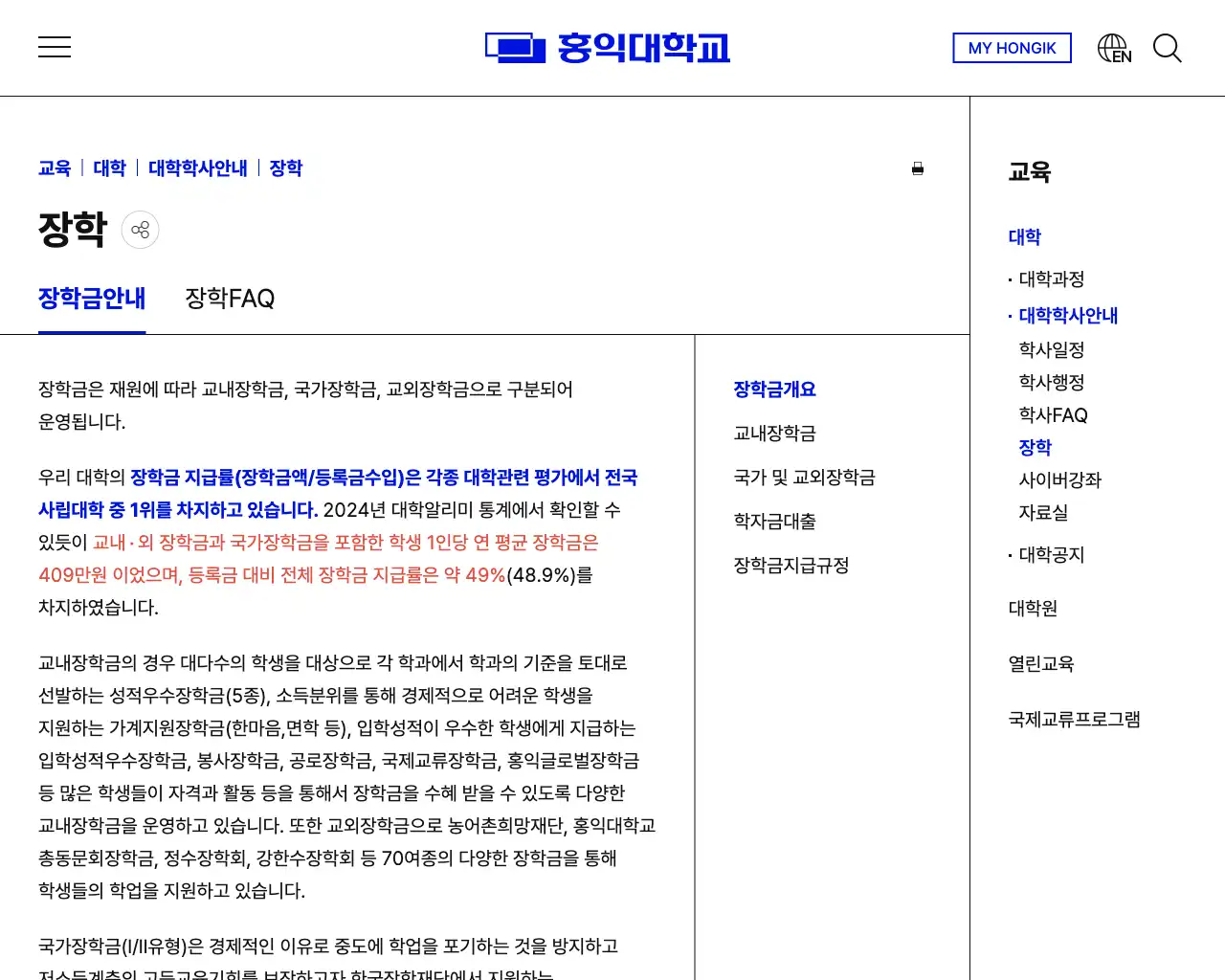This screenshot has height=980, width=1225.
Task: Open sharing options via the share icon
Action: (140, 229)
